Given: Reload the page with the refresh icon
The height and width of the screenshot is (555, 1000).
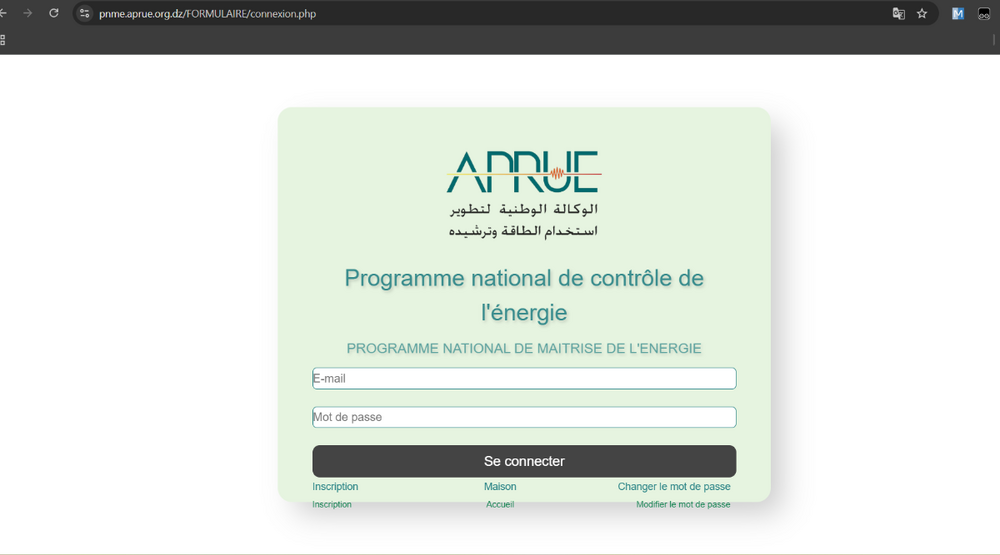Looking at the screenshot, I should click(54, 13).
